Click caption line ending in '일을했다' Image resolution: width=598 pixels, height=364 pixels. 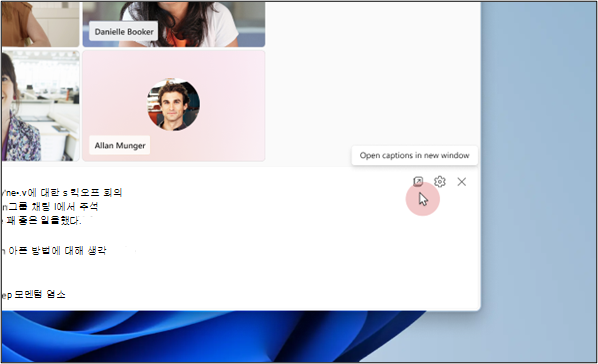(42, 221)
